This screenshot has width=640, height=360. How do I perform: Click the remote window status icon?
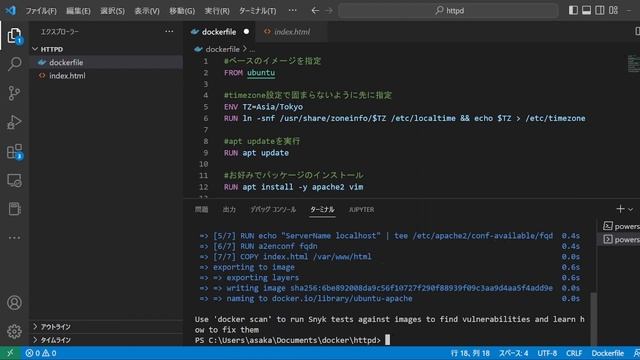tap(10, 353)
